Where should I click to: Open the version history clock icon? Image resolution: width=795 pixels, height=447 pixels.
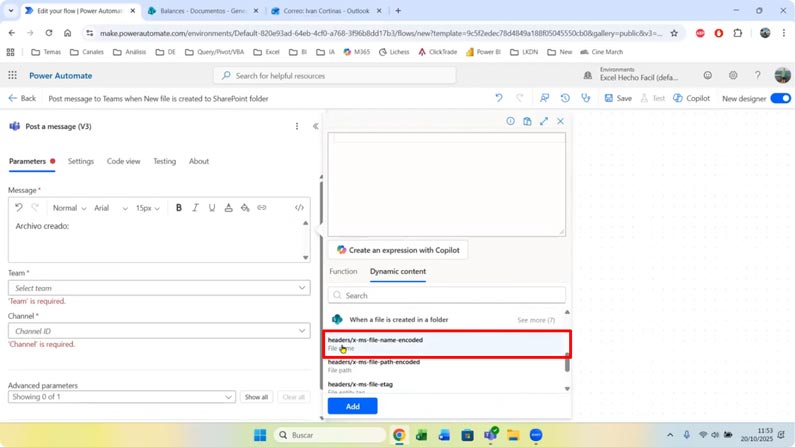[x=565, y=98]
